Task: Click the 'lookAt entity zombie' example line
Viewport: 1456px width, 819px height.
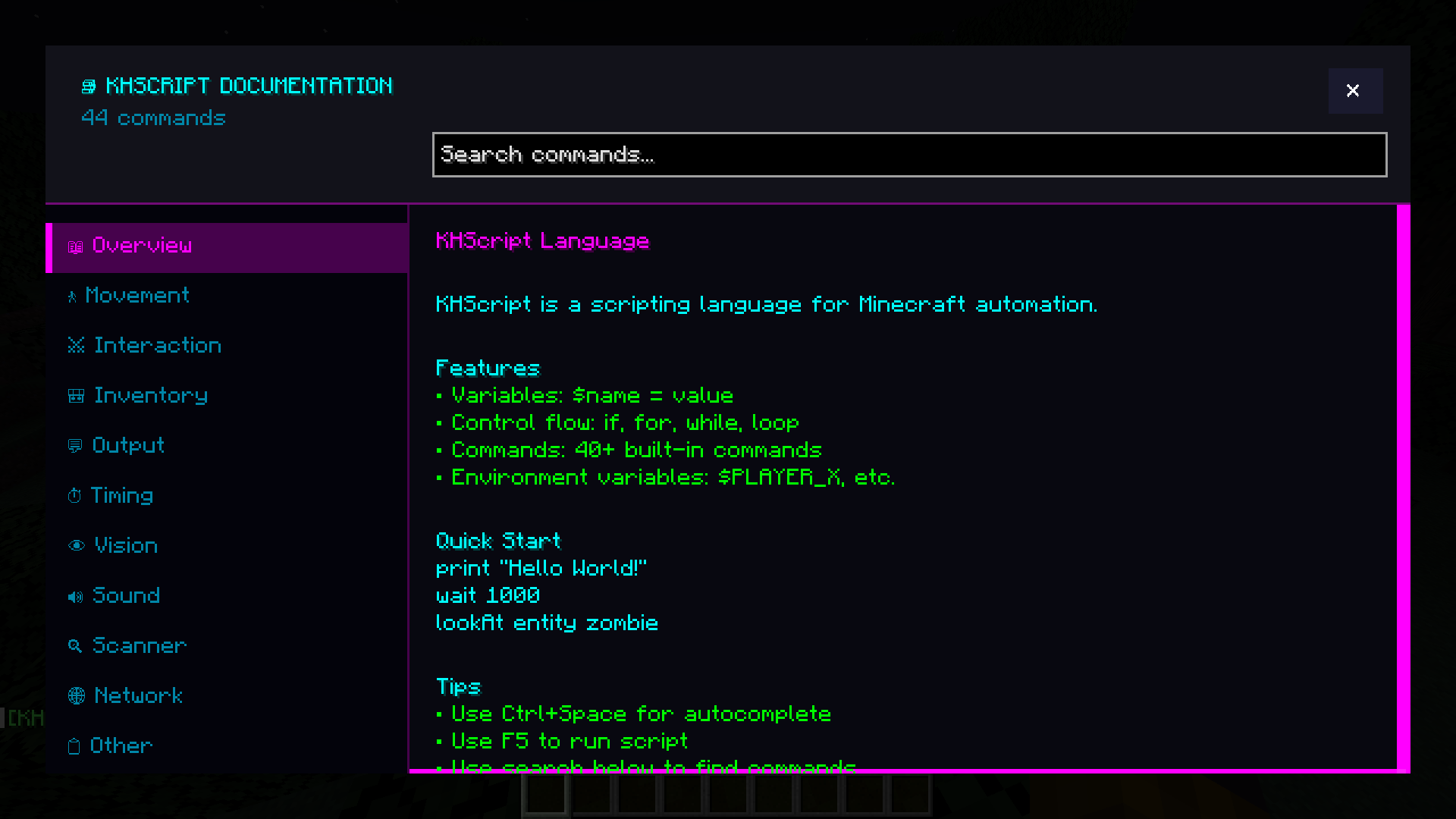Action: [547, 623]
